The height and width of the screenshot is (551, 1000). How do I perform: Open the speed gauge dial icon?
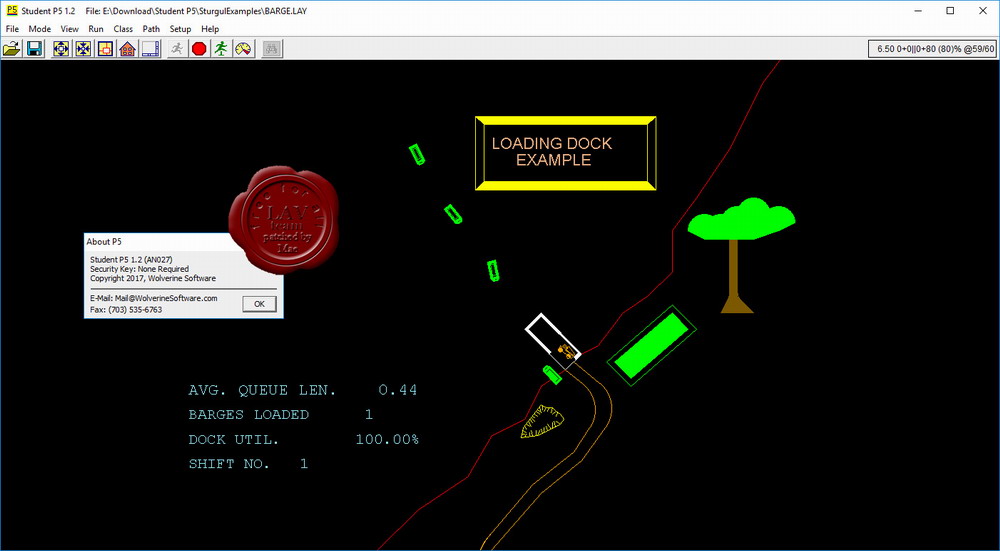click(x=243, y=48)
